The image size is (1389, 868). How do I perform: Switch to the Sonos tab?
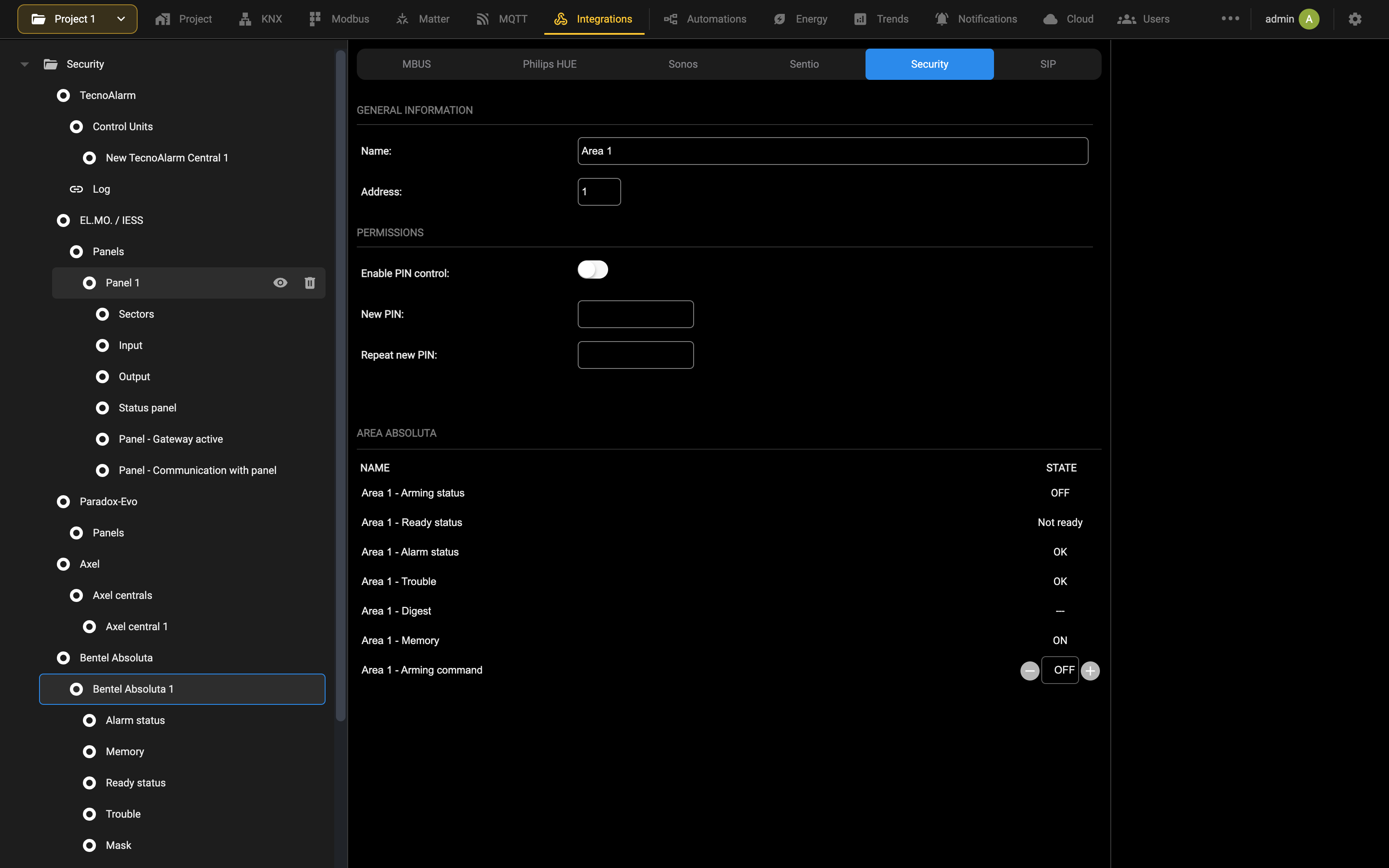(x=682, y=64)
